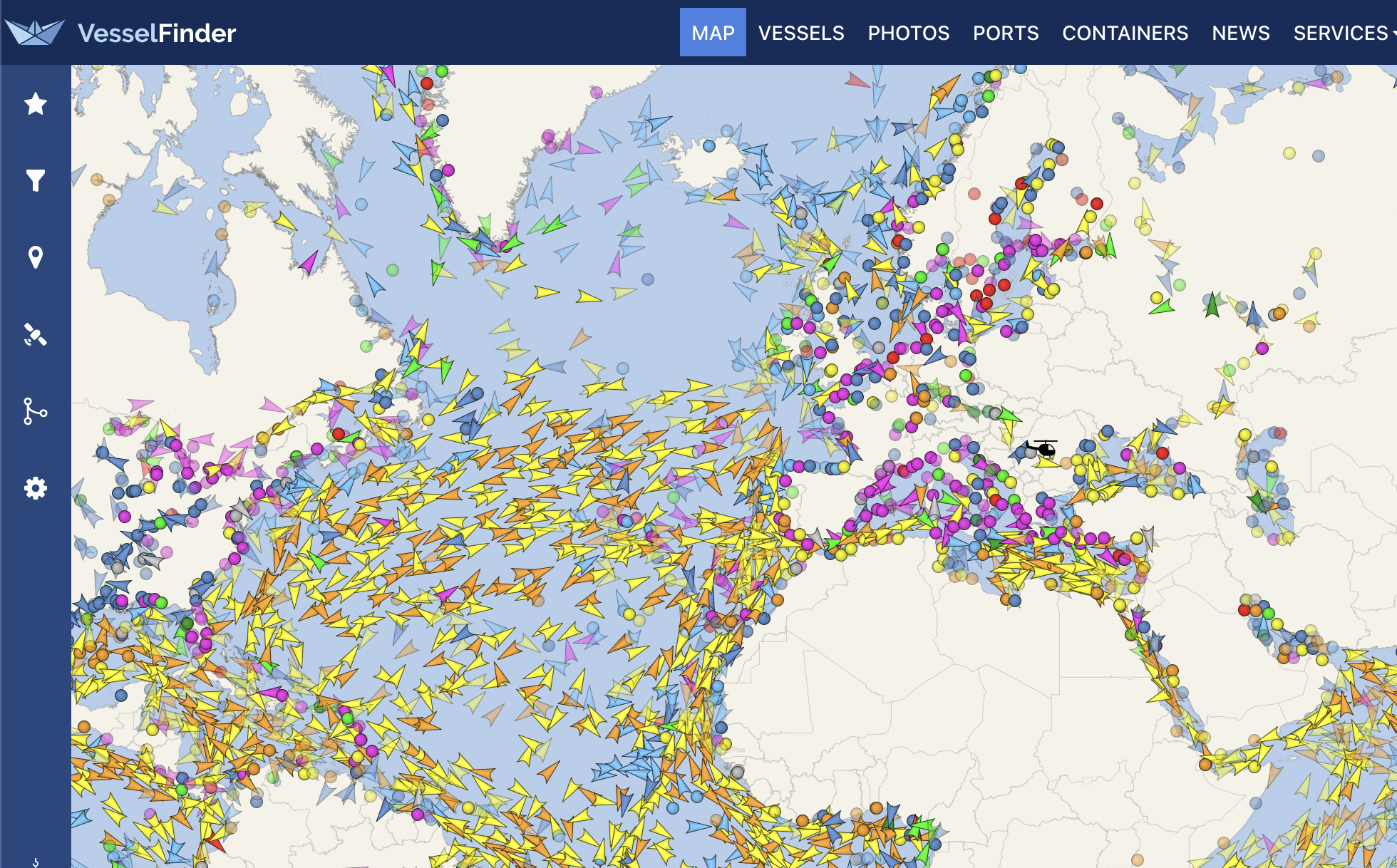Click the location pin icon in sidebar

click(33, 259)
